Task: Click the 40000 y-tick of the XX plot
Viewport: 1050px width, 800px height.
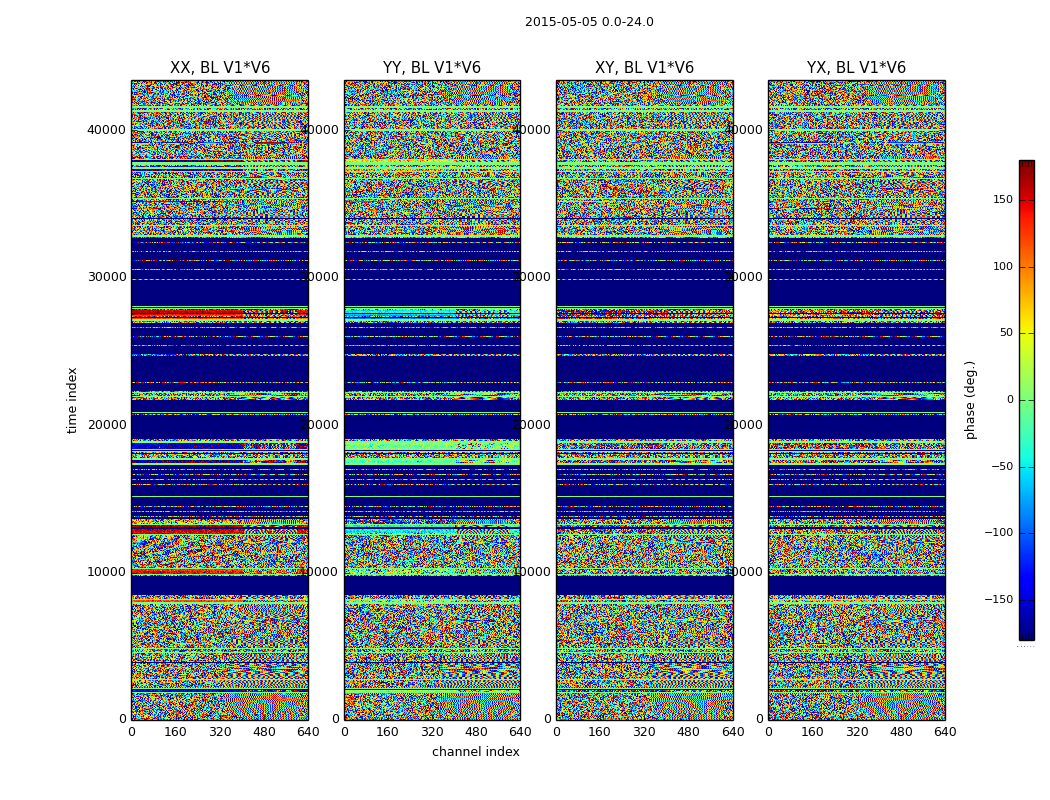Action: [107, 129]
